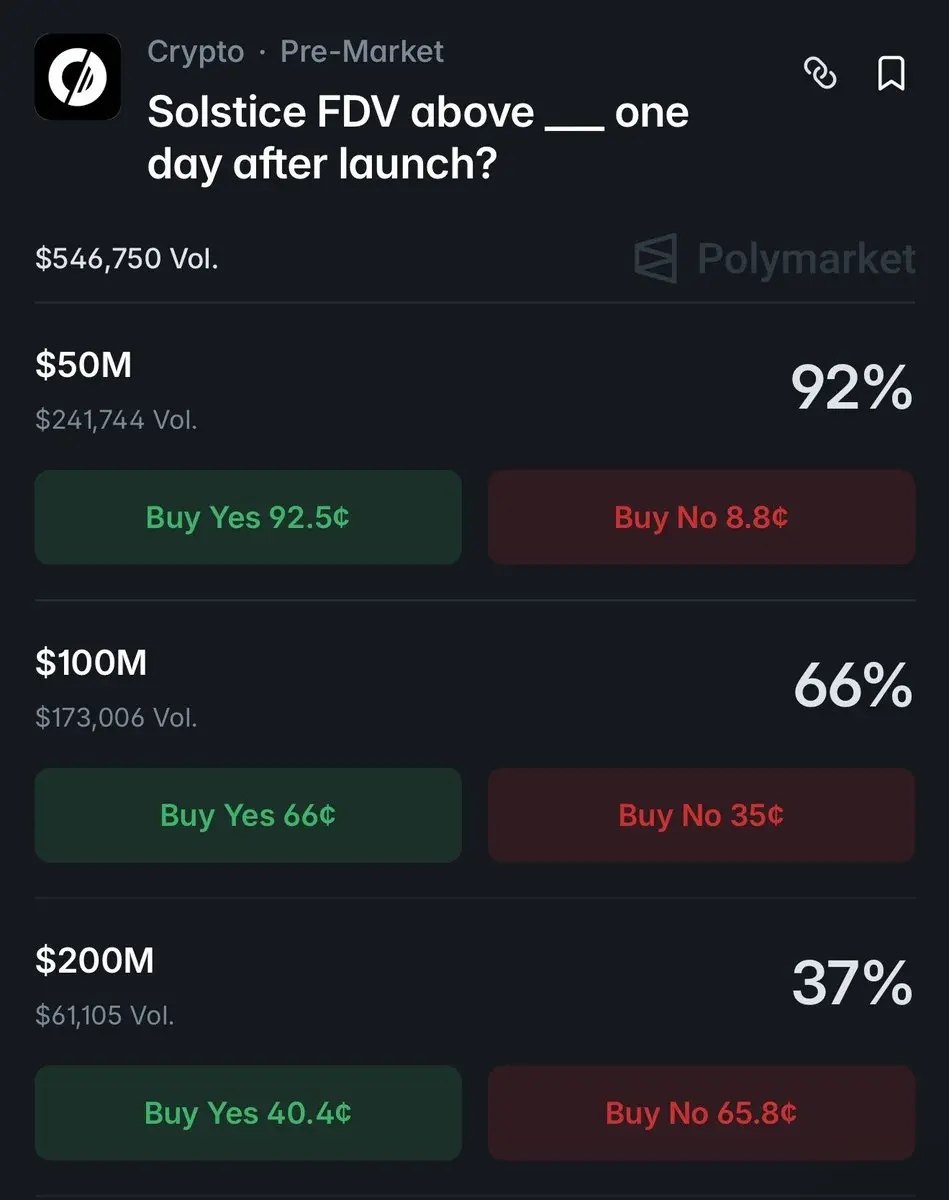This screenshot has width=949, height=1200.
Task: Buy Yes at 40.4¢ for $200M
Action: [x=248, y=1113]
